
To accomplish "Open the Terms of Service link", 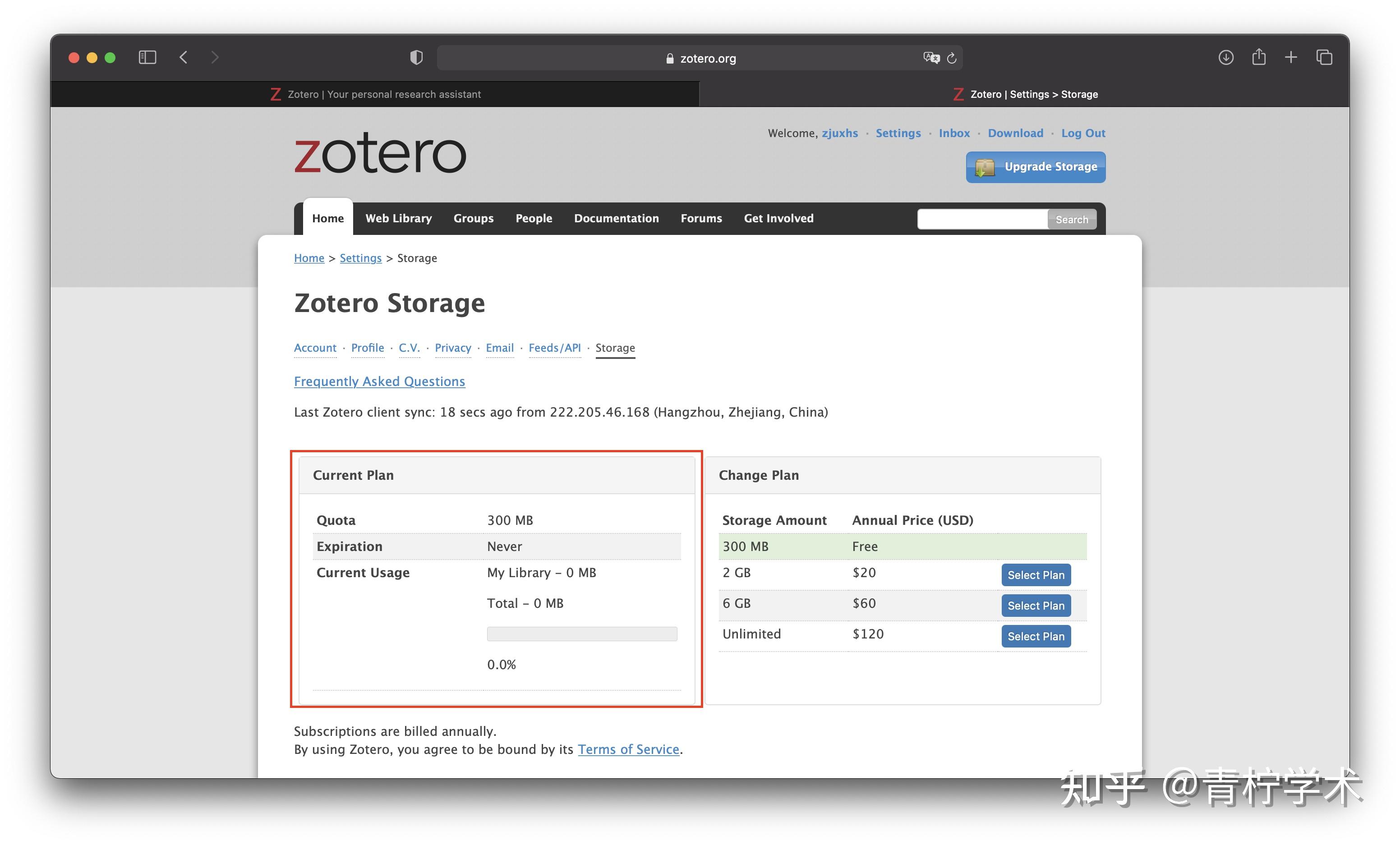I will pos(628,749).
